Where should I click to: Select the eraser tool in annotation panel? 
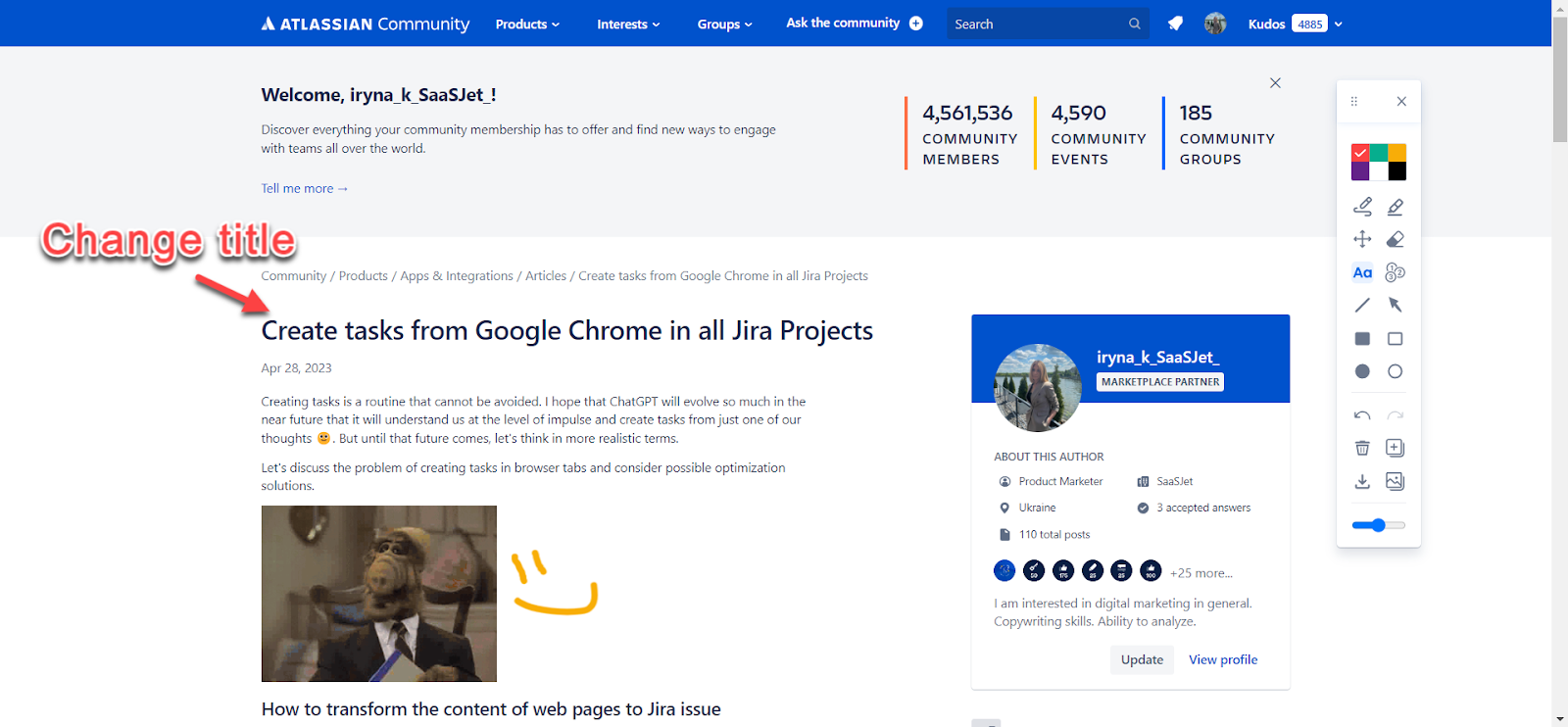[1396, 239]
